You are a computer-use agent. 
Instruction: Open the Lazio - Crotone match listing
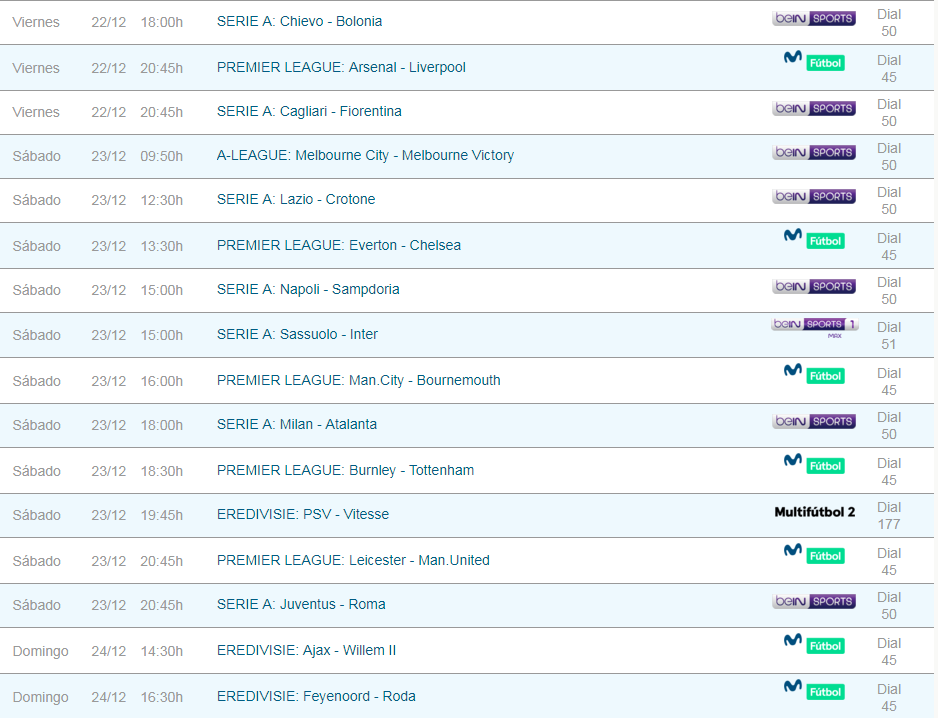(296, 200)
